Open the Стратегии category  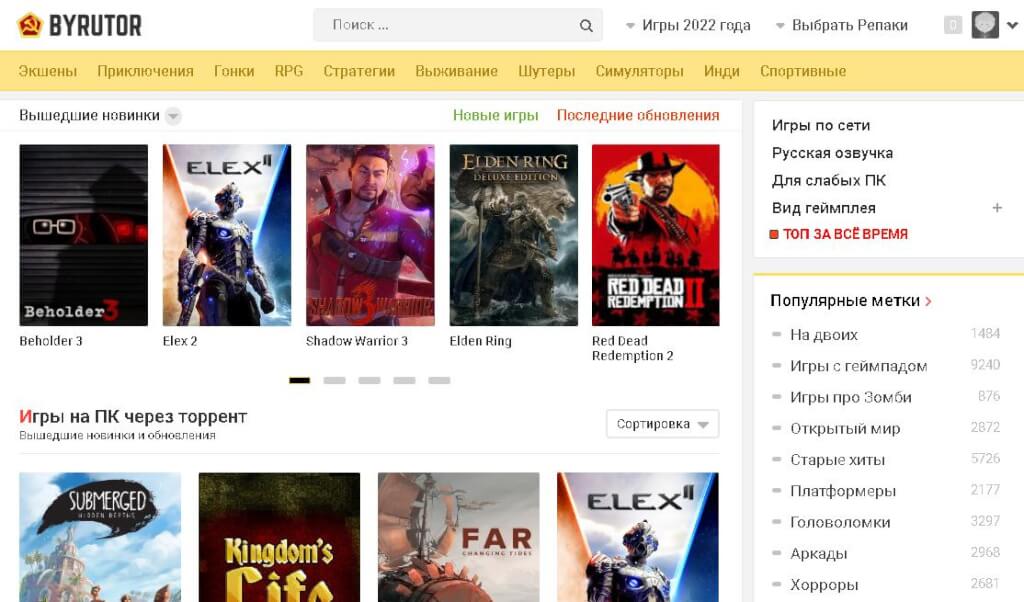359,71
